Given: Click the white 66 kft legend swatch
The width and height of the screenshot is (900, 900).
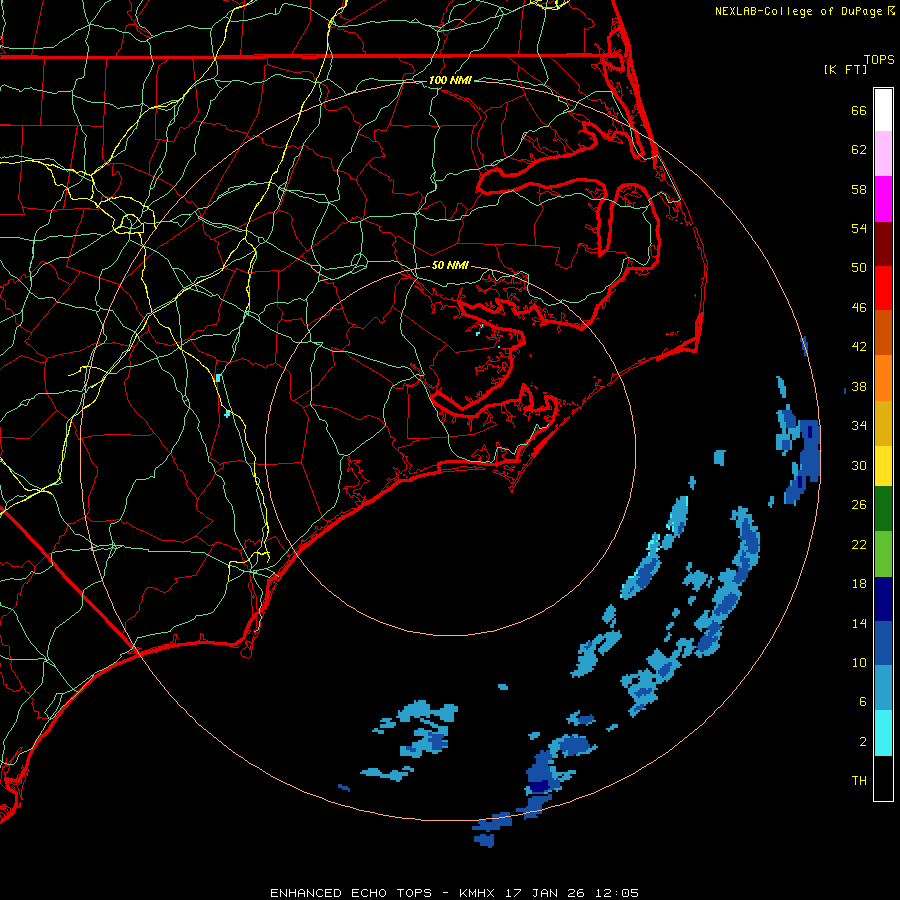Looking at the screenshot, I should [x=883, y=110].
